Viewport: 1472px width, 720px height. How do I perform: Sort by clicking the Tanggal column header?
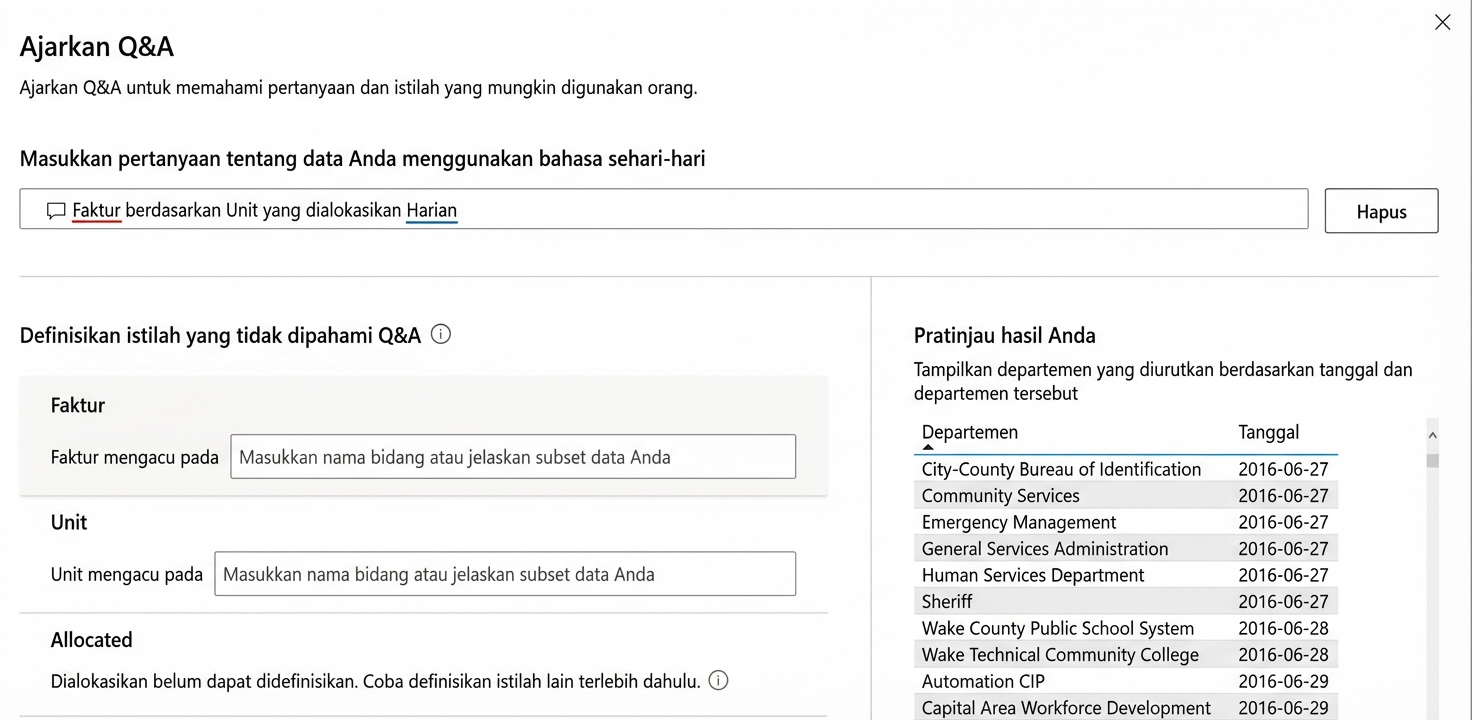[x=1268, y=432]
